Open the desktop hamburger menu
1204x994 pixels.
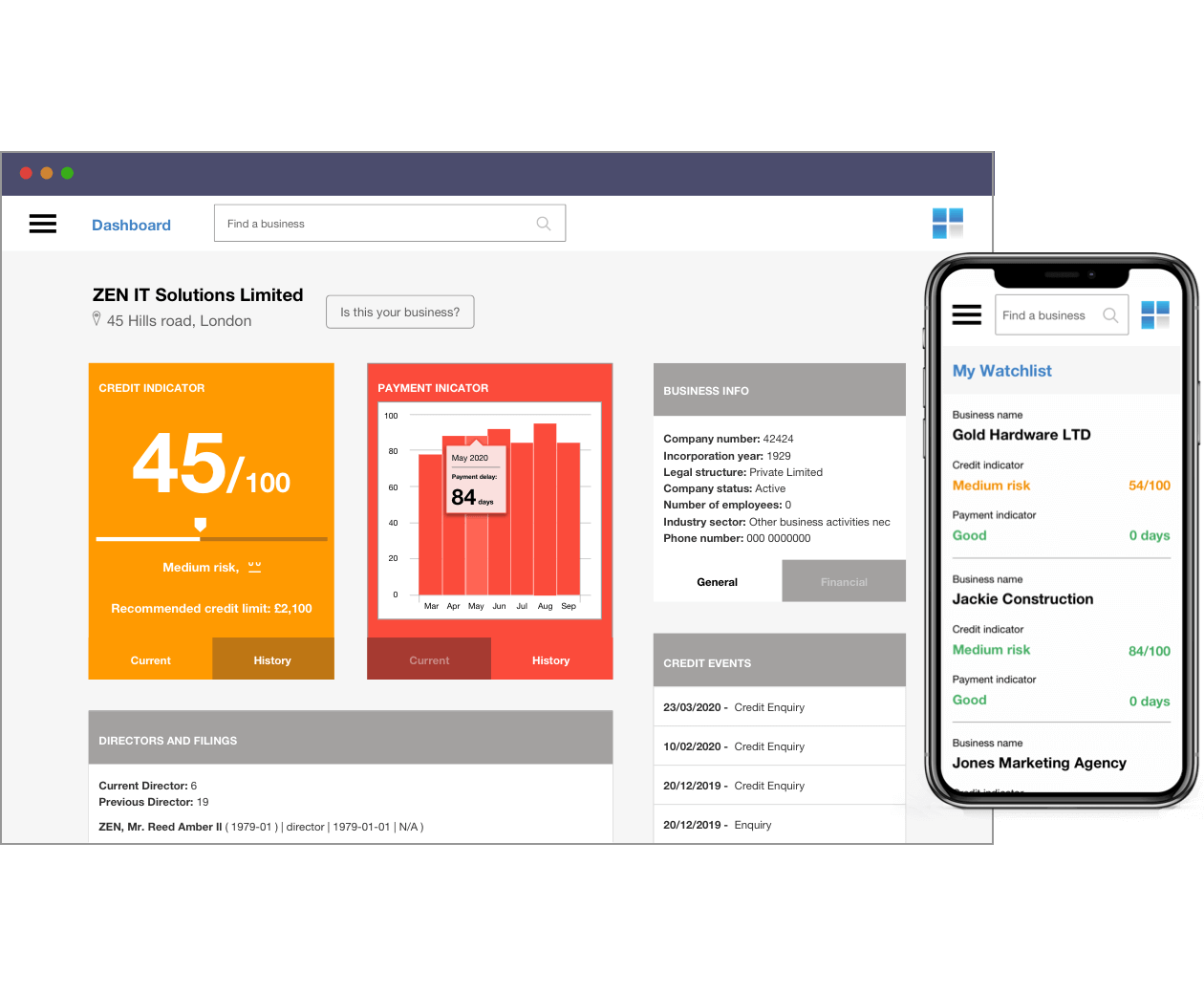[43, 224]
